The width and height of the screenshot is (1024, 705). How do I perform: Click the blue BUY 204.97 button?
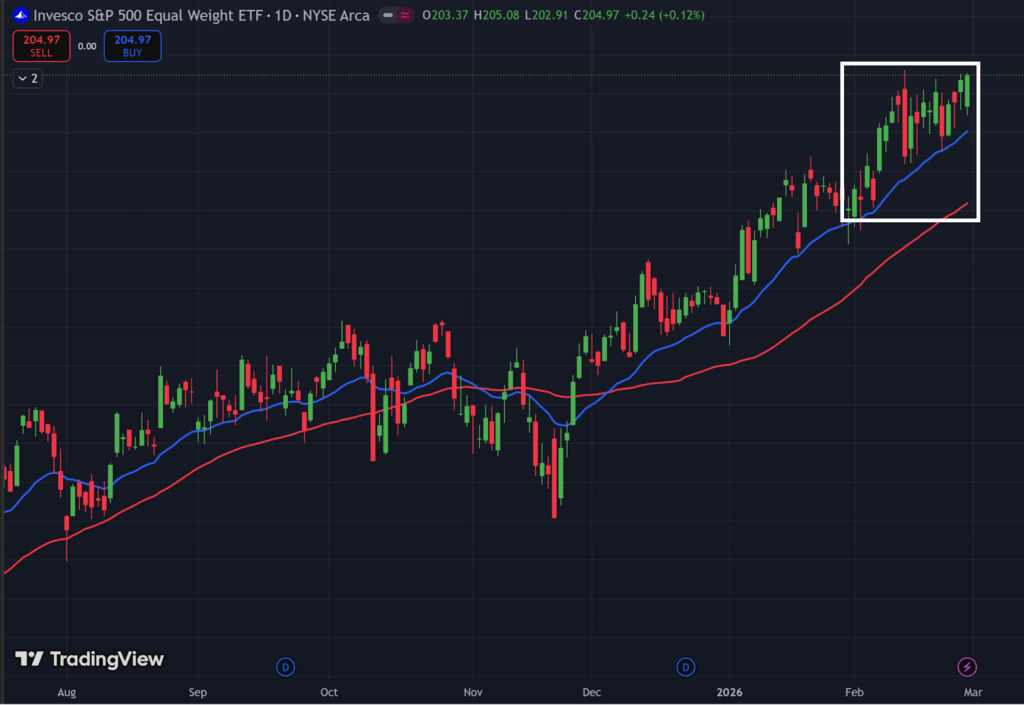tap(132, 45)
